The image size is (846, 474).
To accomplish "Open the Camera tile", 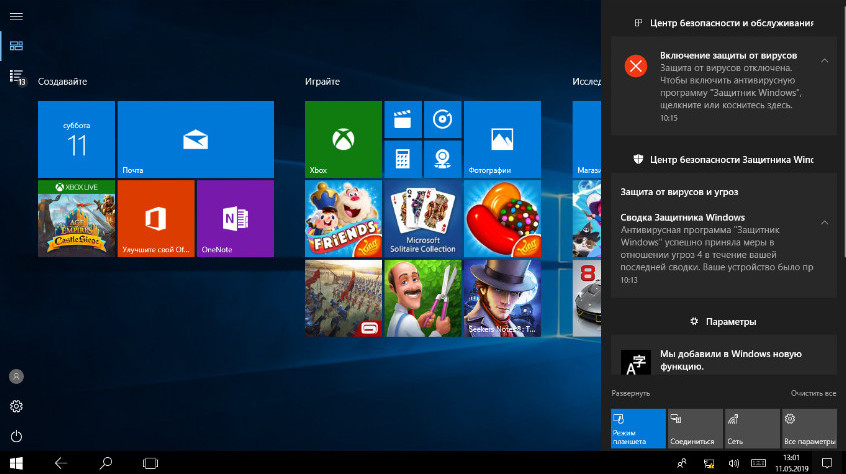I will point(442,159).
